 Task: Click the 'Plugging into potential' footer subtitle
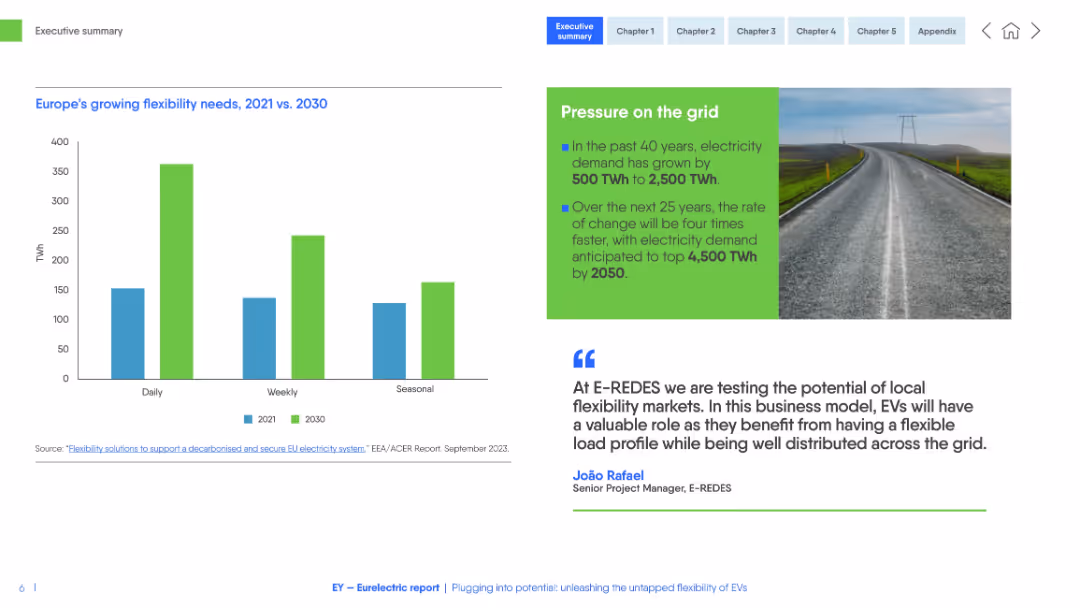(x=599, y=587)
